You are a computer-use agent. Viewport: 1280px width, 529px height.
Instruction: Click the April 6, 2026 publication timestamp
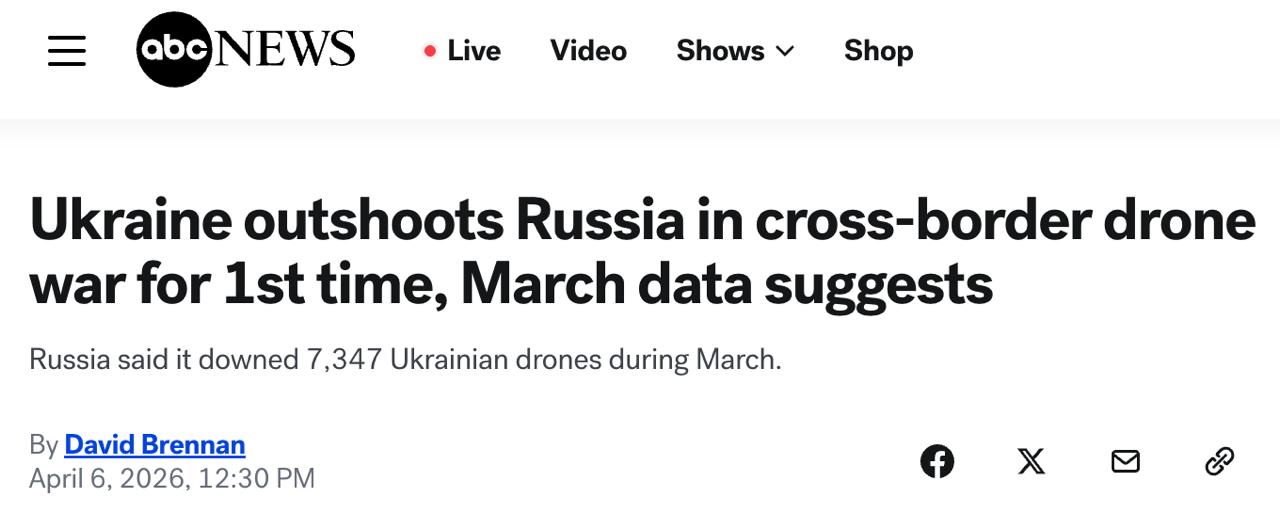[172, 479]
